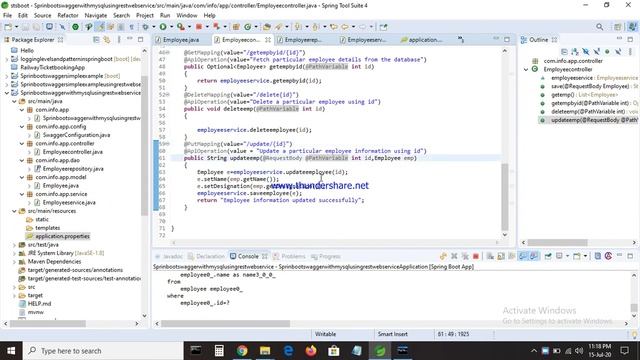Click the Boot Dashboard green circle icon
Image resolution: width=640 pixels, height=360 pixels.
[76, 27]
